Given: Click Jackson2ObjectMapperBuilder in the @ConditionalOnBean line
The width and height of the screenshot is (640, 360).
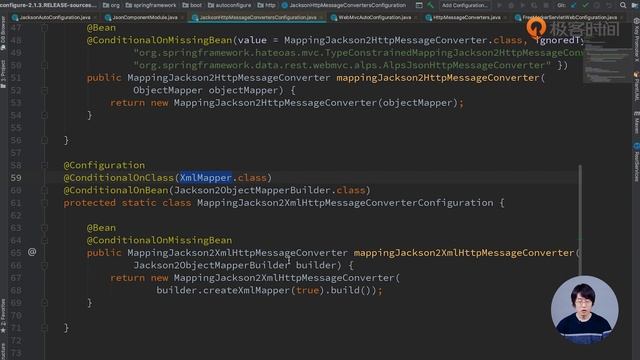Looking at the screenshot, I should [x=252, y=191].
